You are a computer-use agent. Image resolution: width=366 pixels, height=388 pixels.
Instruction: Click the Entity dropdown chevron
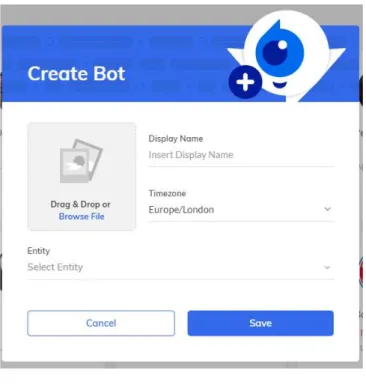[x=327, y=267]
